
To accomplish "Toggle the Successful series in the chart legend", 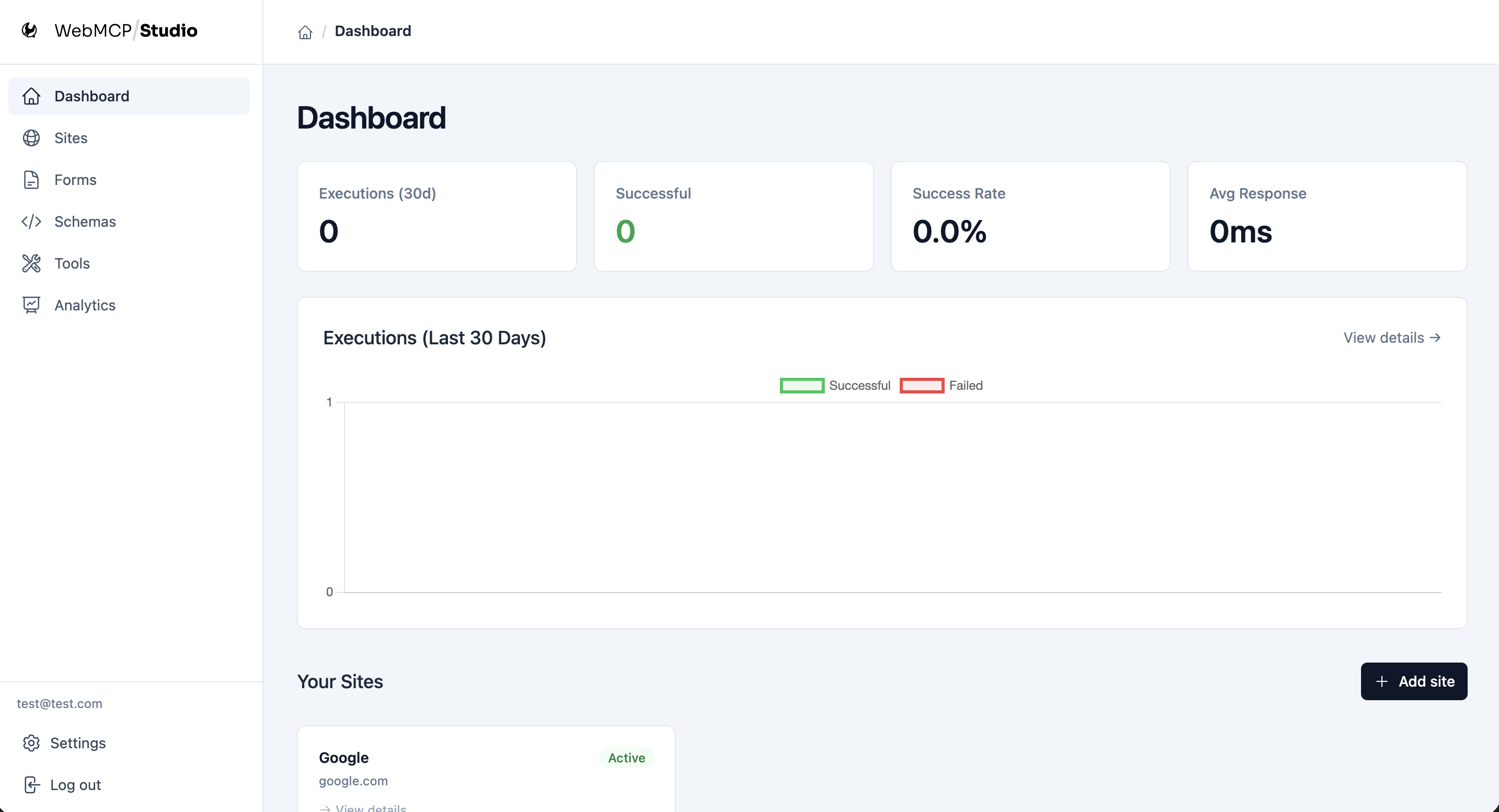I will 836,385.
